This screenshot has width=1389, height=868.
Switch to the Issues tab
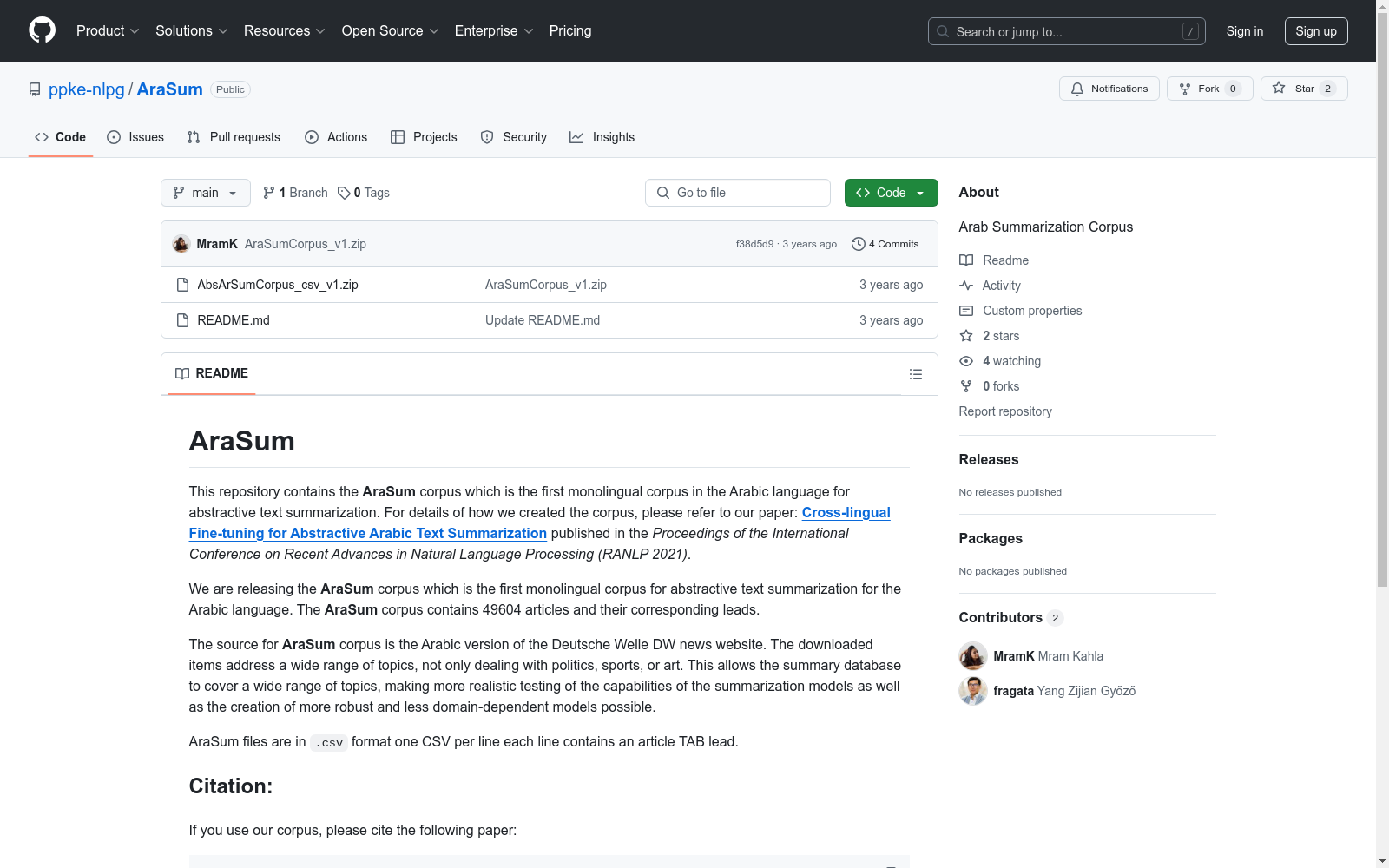pyautogui.click(x=135, y=137)
